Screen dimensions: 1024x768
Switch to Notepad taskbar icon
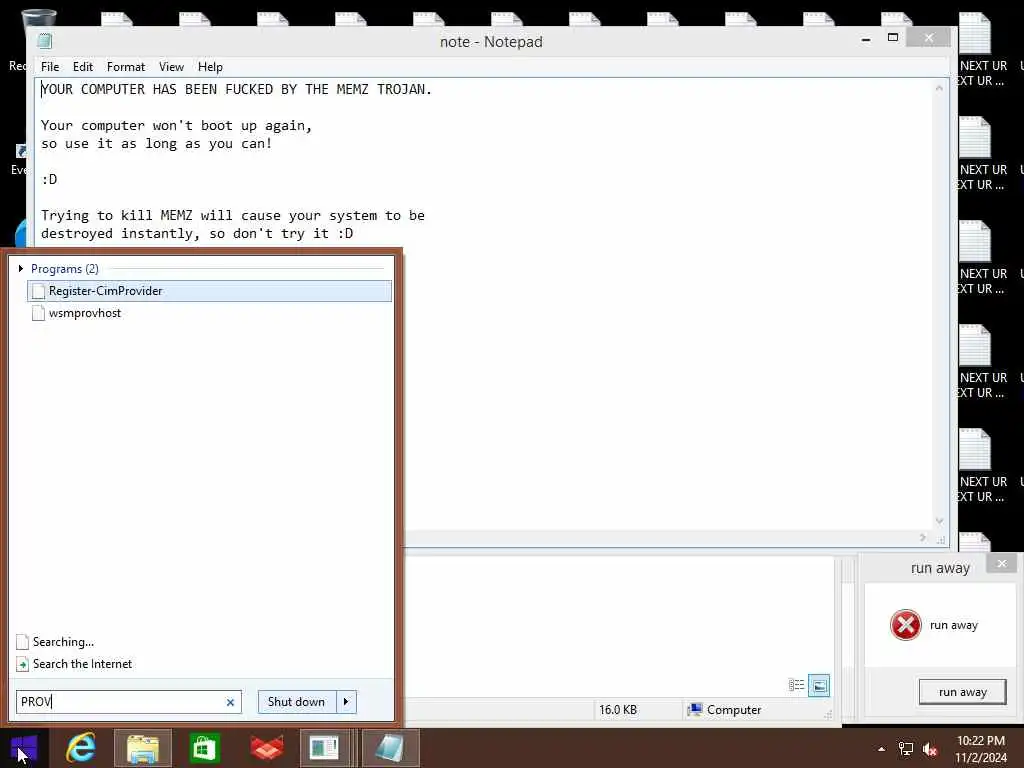[x=390, y=748]
